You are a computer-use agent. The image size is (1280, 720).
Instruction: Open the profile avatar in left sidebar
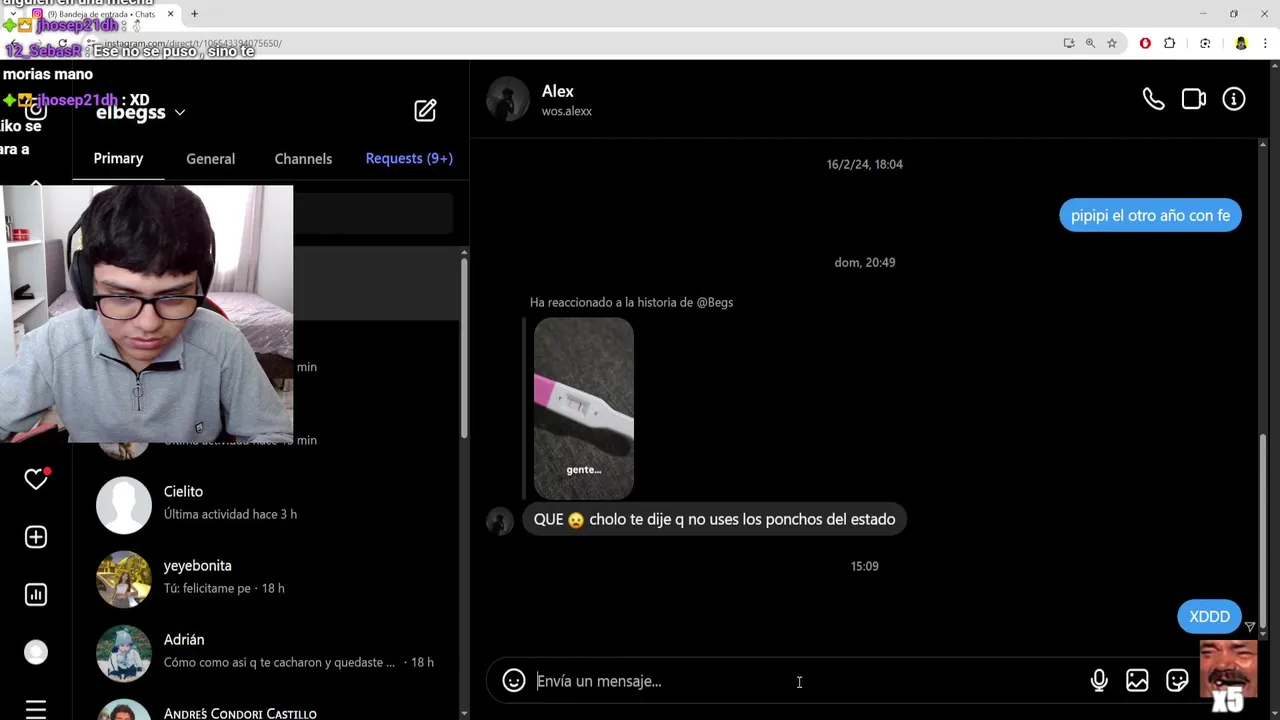(36, 652)
